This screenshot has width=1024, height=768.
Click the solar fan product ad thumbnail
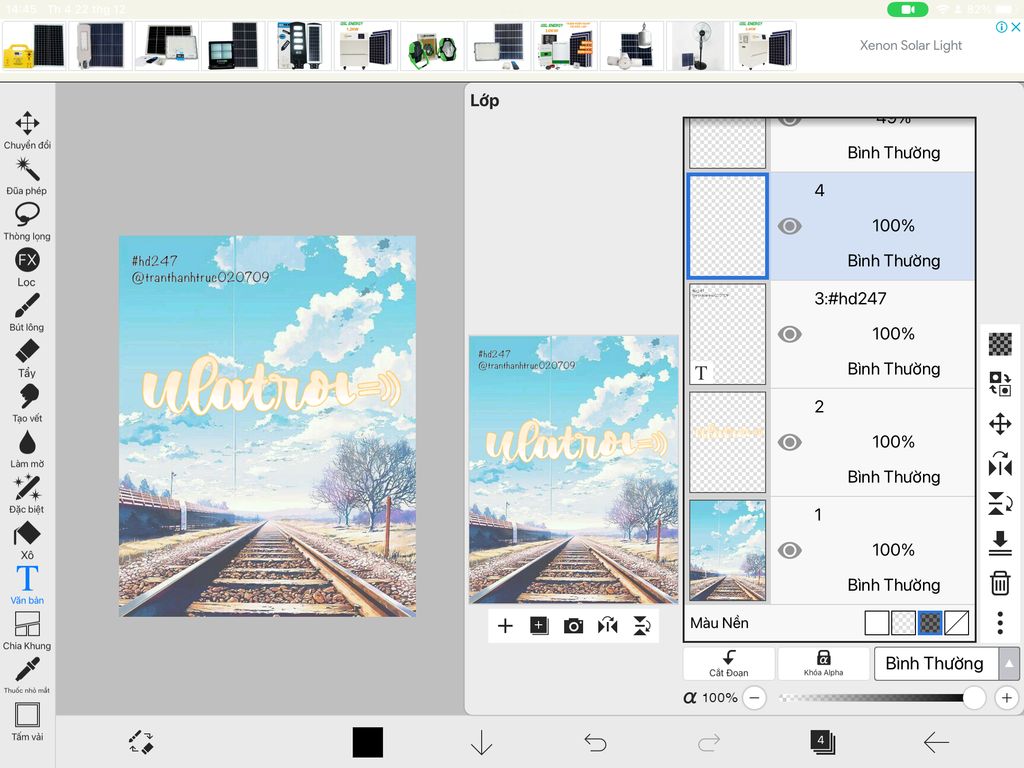click(x=697, y=46)
